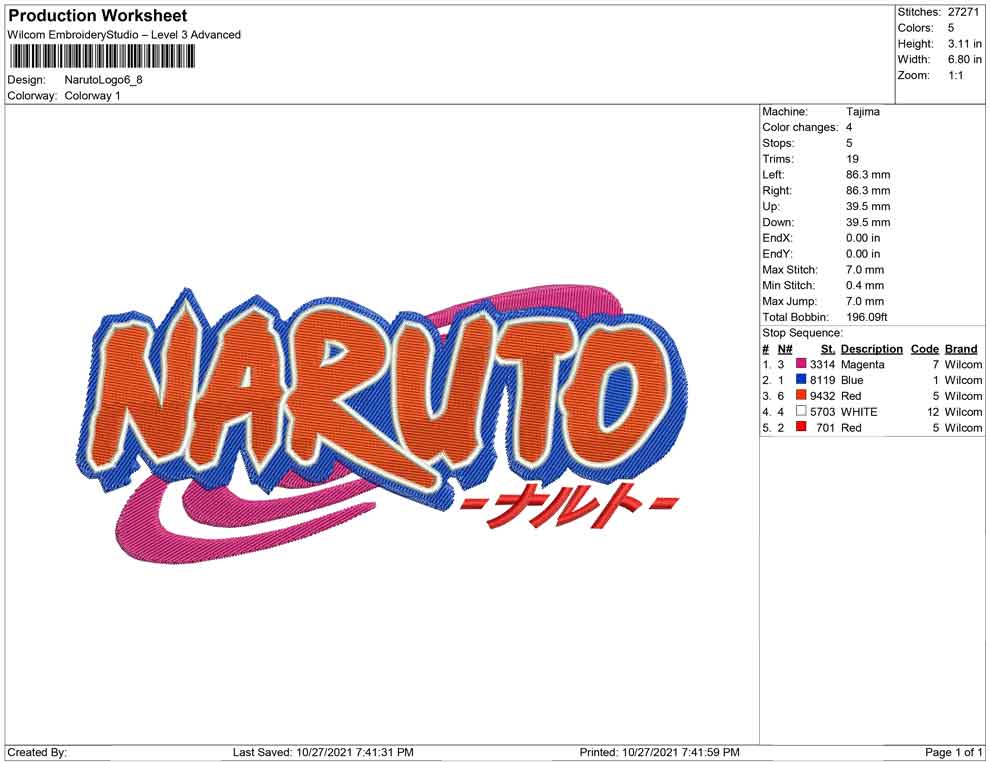990x762 pixels.
Task: Click the 'Brand' column header
Action: 961,348
